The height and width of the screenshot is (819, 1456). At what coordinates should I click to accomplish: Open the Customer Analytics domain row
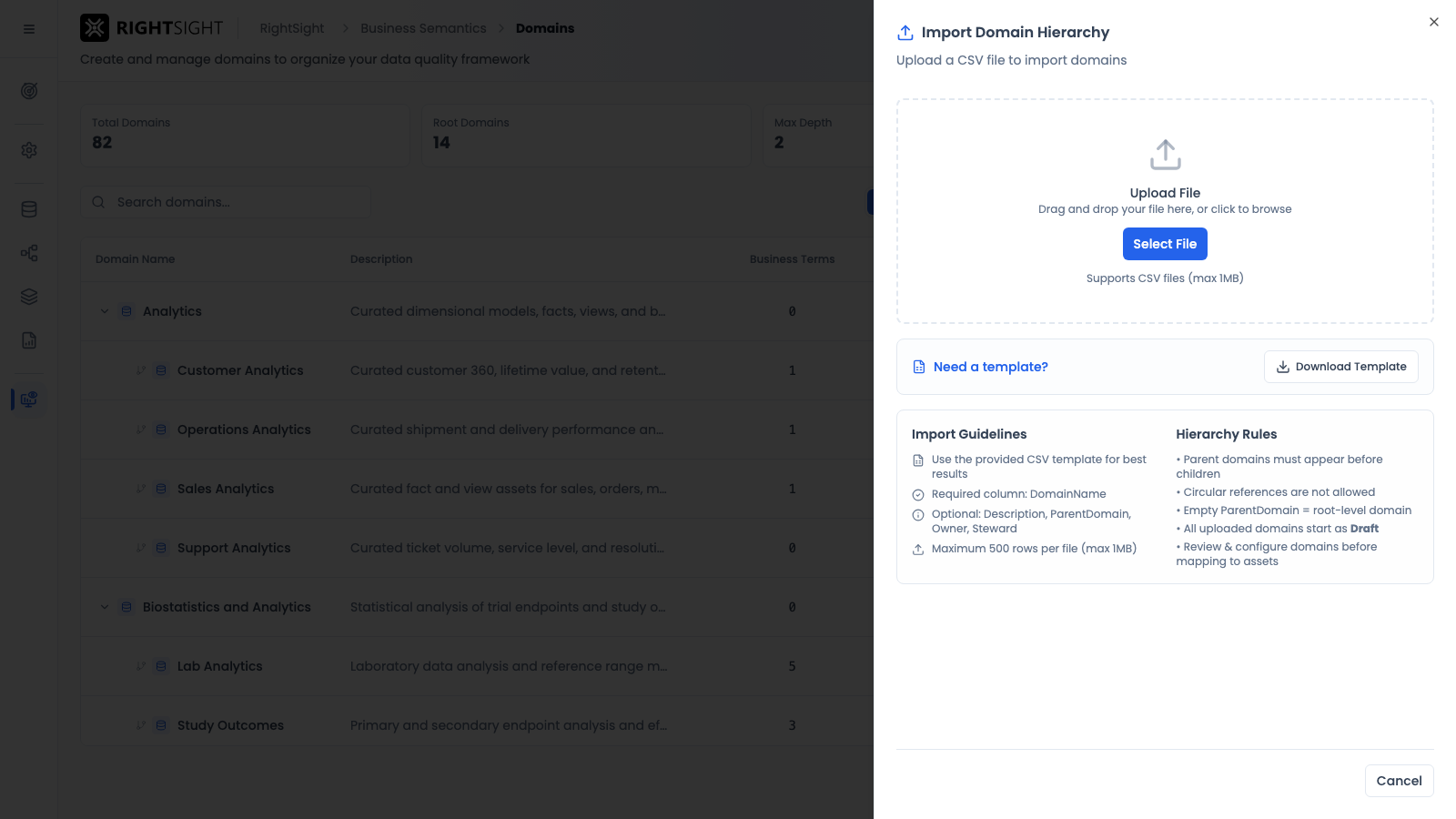click(x=477, y=370)
